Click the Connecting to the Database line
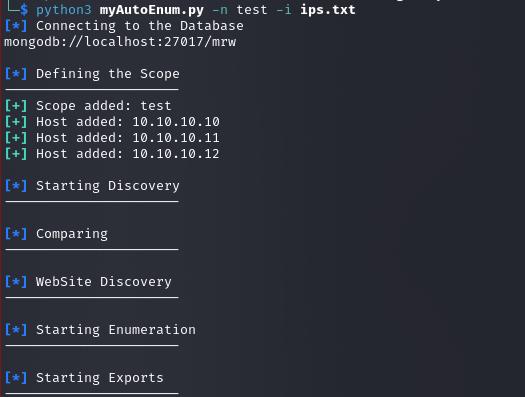 tap(124, 26)
